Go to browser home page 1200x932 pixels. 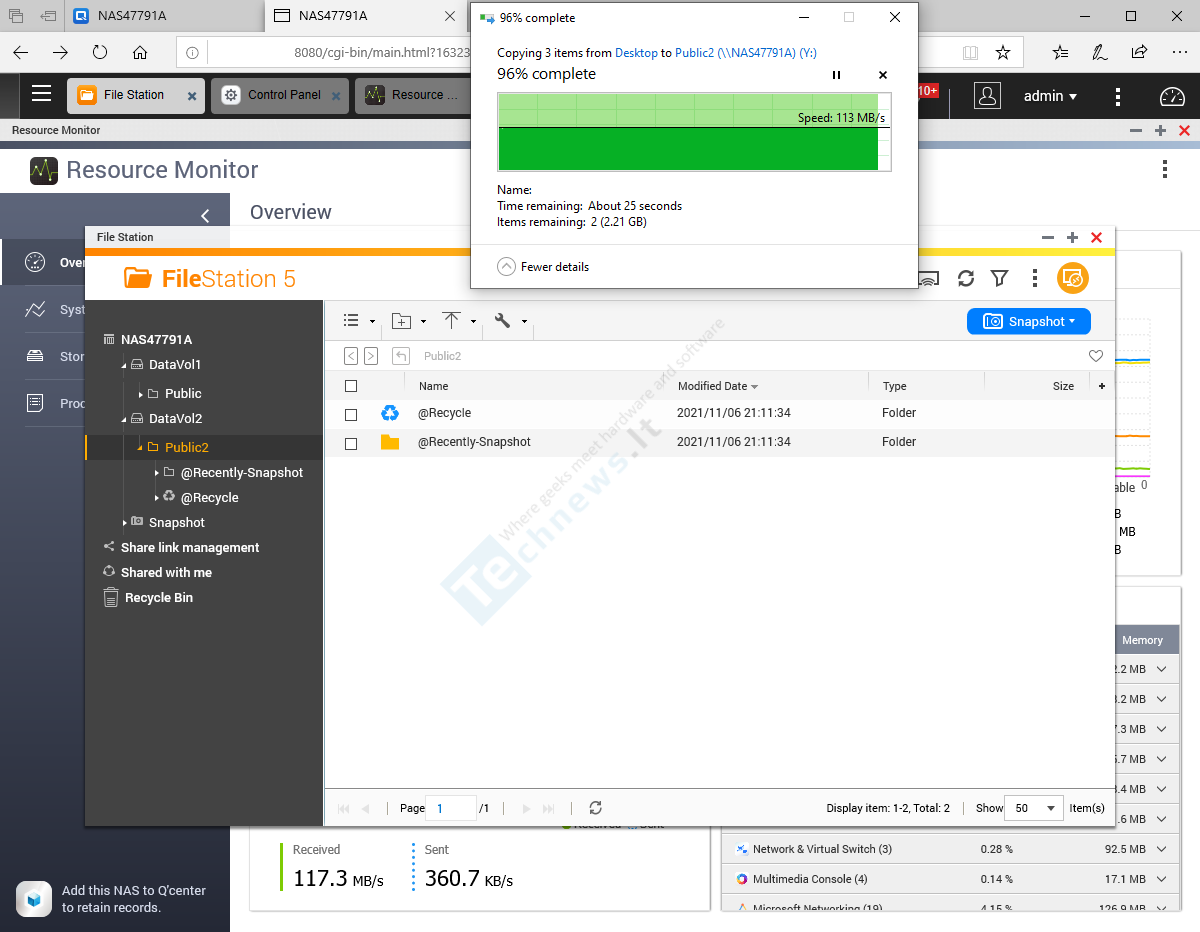pyautogui.click(x=140, y=53)
